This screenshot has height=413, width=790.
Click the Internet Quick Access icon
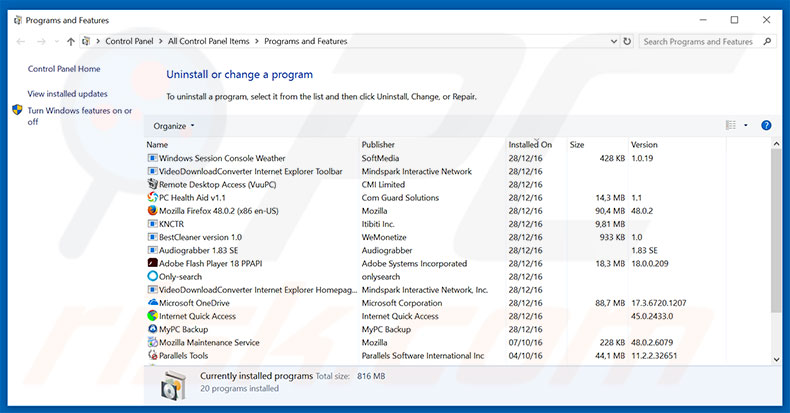(152, 316)
